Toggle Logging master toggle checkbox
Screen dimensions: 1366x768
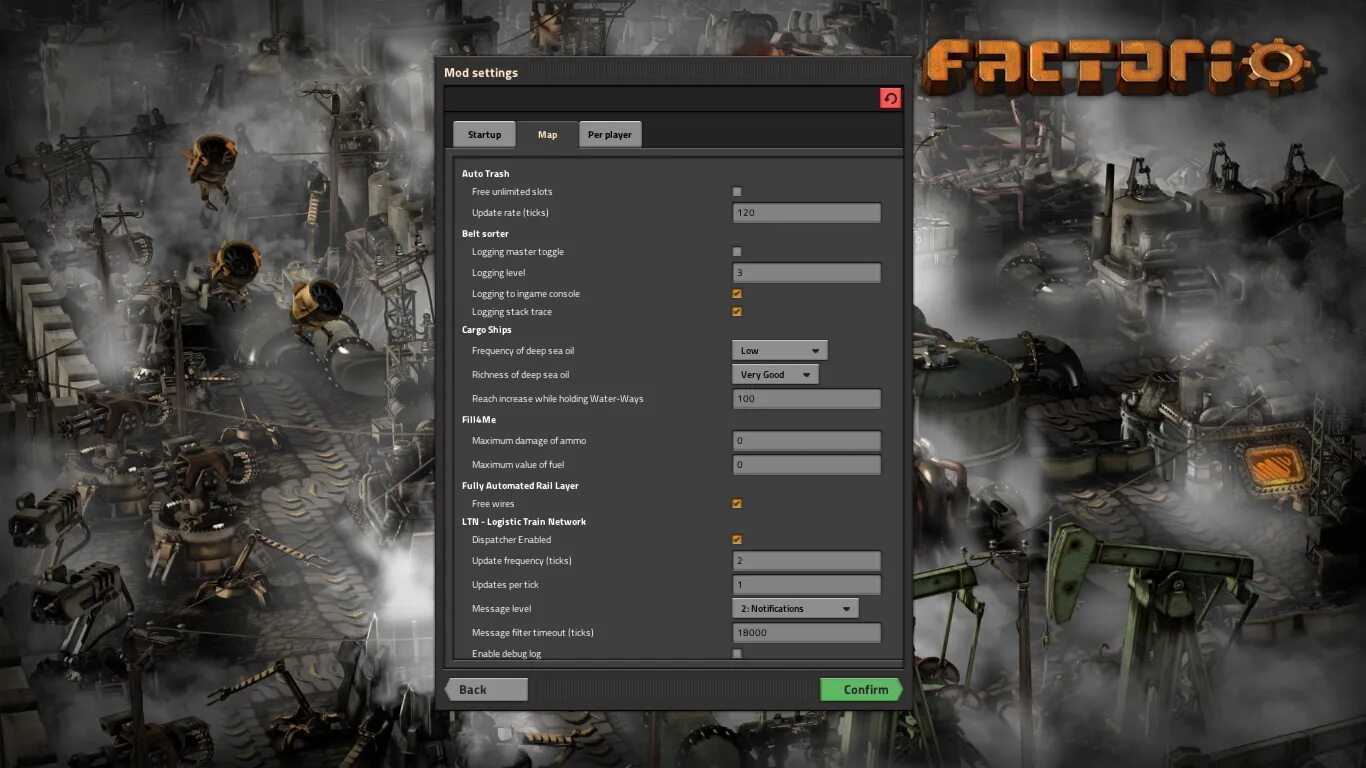[737, 252]
